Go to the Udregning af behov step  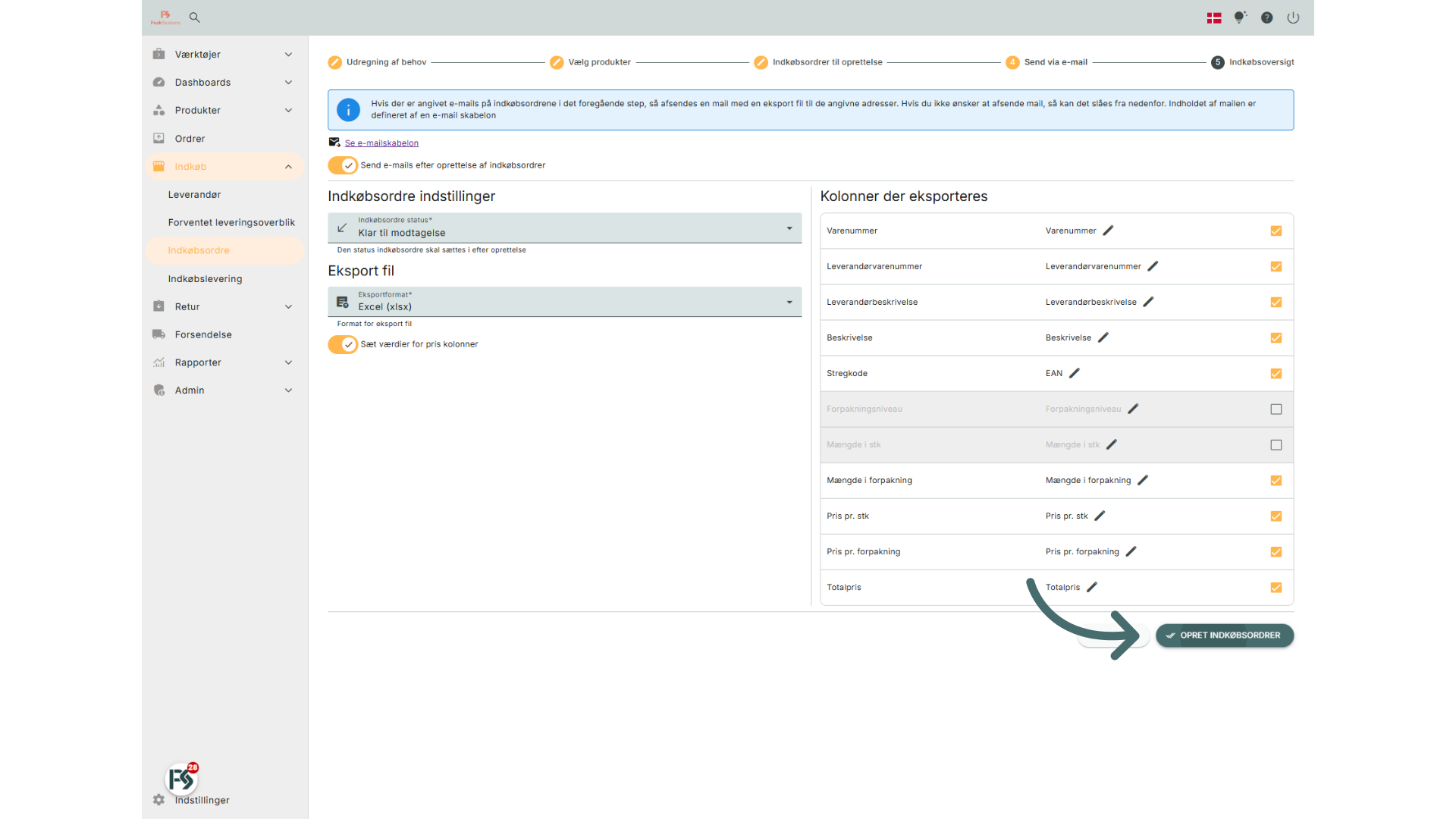pyautogui.click(x=378, y=62)
